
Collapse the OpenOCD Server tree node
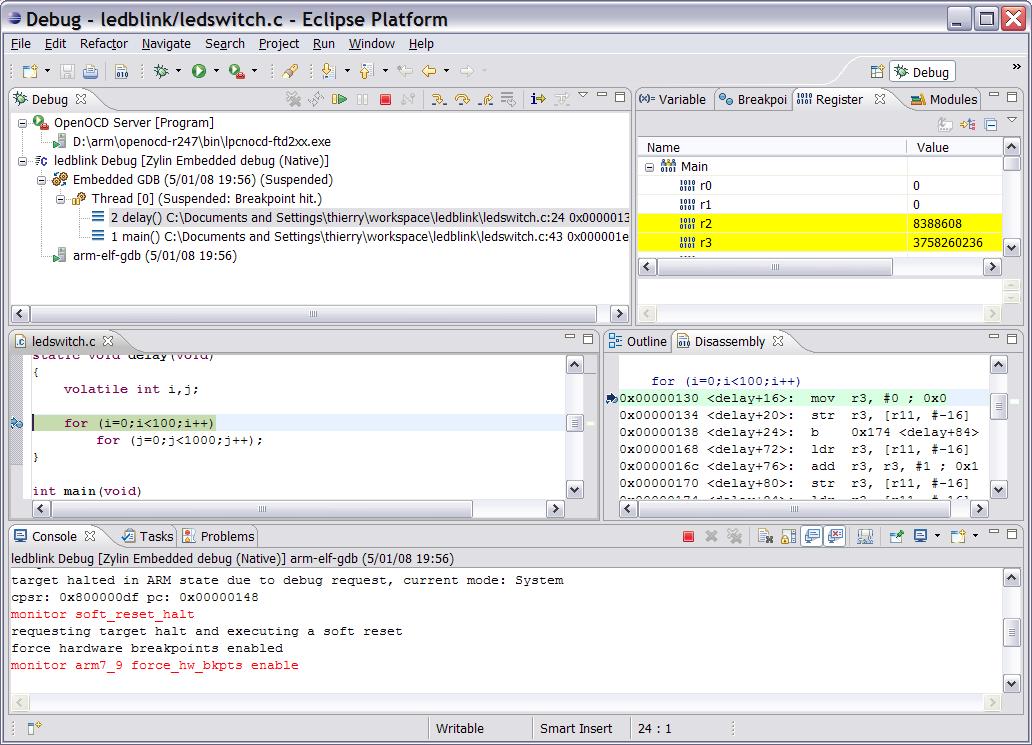(x=23, y=122)
